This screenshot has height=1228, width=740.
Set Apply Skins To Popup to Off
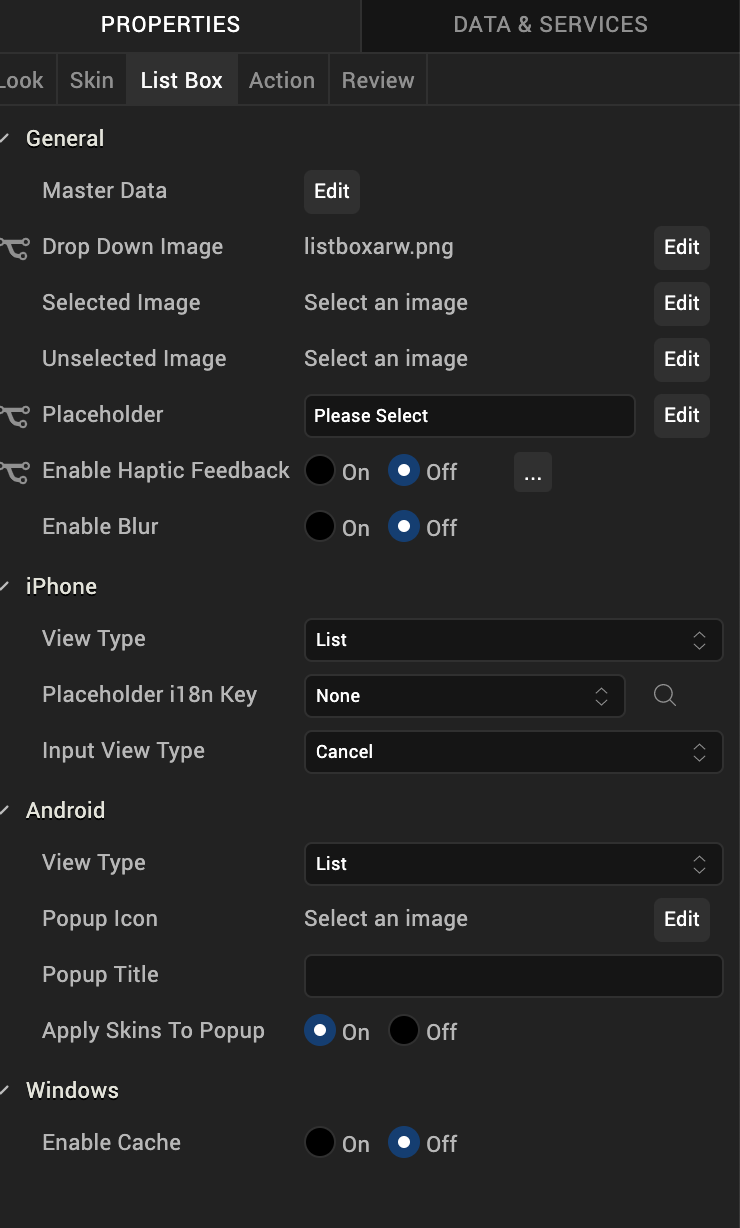(404, 1031)
